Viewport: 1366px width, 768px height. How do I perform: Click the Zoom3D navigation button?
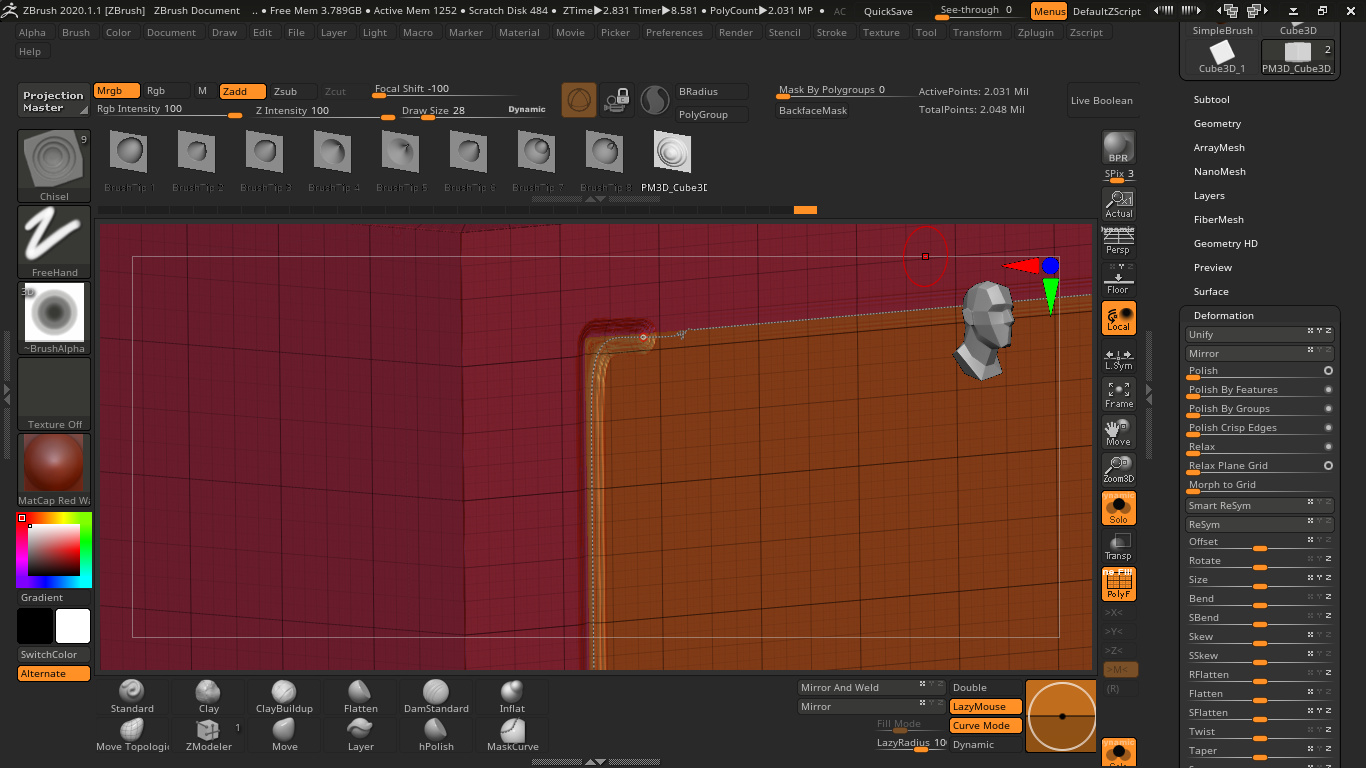click(1119, 470)
